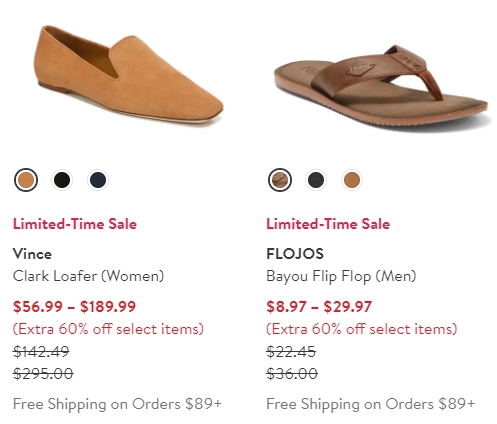Open the Vince loafer product image
Screen dimensions: 497x424
(128, 76)
